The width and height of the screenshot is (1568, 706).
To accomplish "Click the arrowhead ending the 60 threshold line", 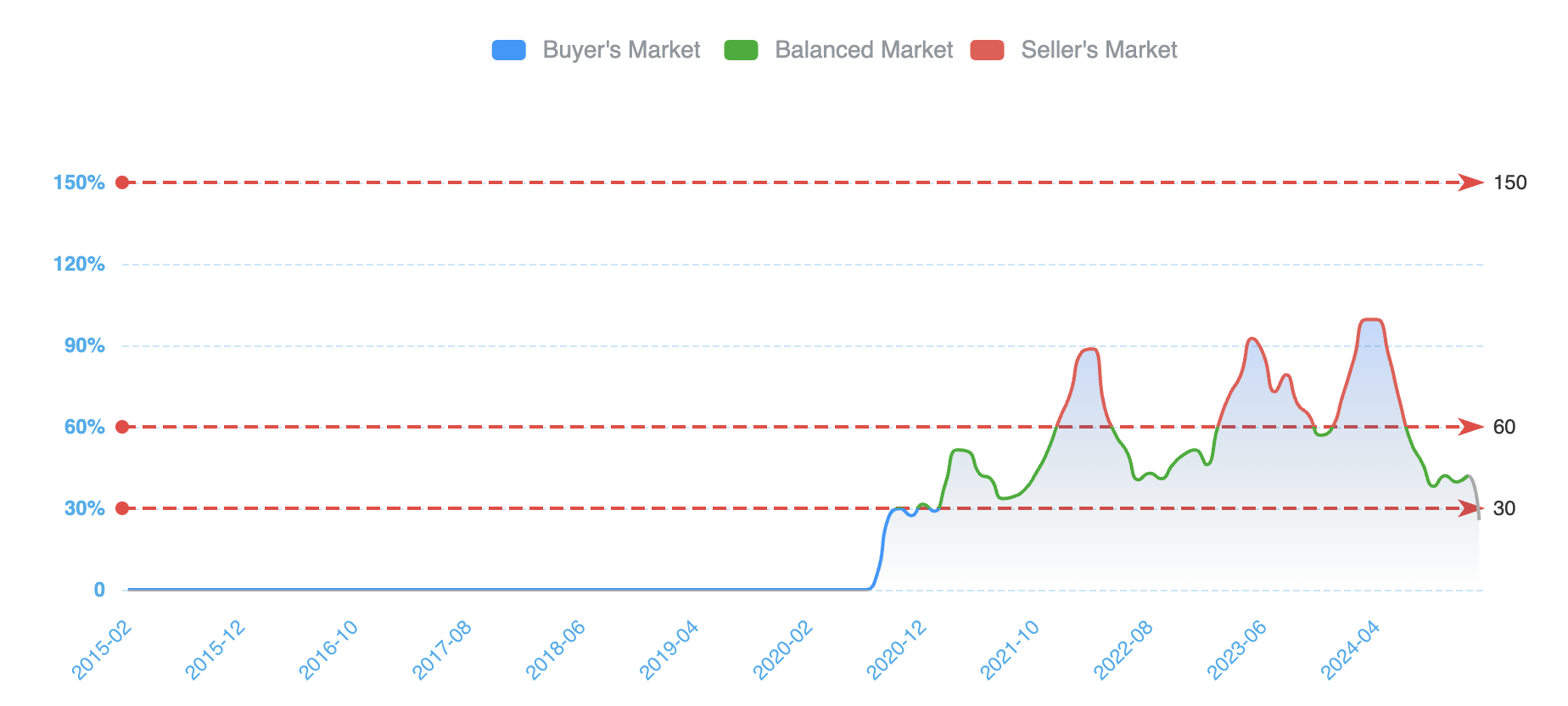I will tap(1470, 427).
